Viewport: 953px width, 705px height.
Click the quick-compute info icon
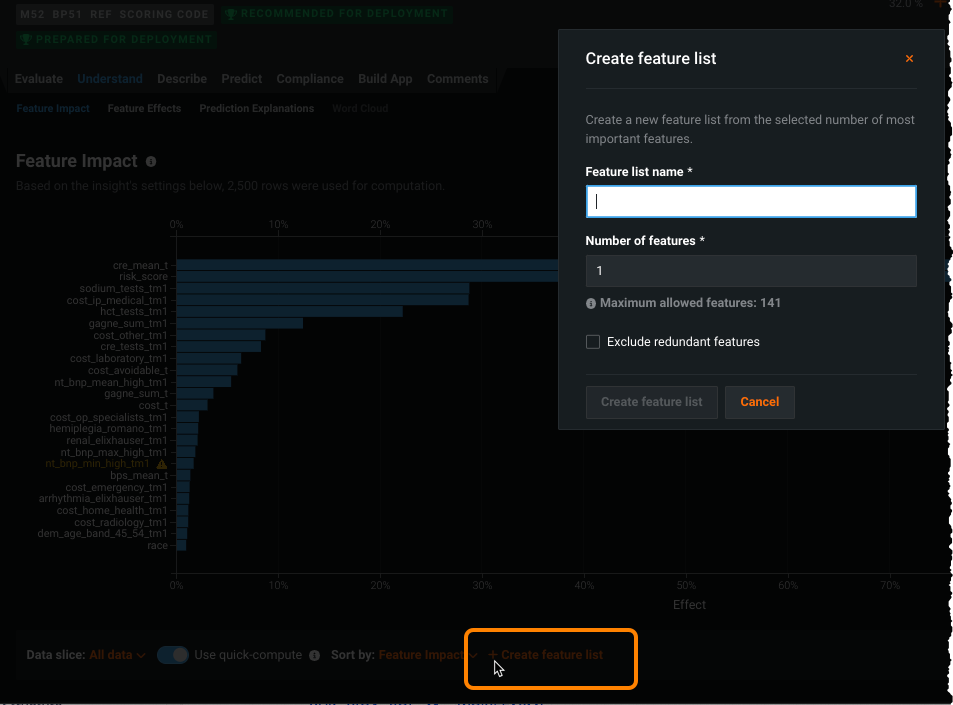(x=314, y=655)
